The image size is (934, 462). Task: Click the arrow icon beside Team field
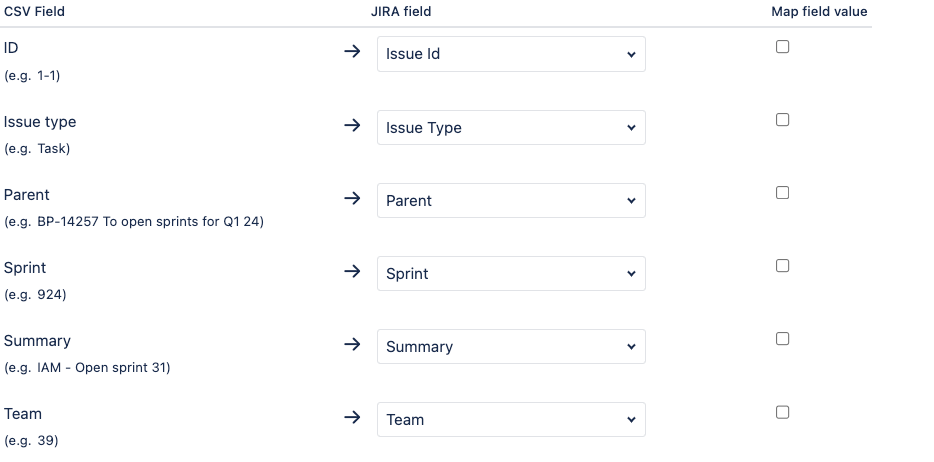(x=351, y=418)
